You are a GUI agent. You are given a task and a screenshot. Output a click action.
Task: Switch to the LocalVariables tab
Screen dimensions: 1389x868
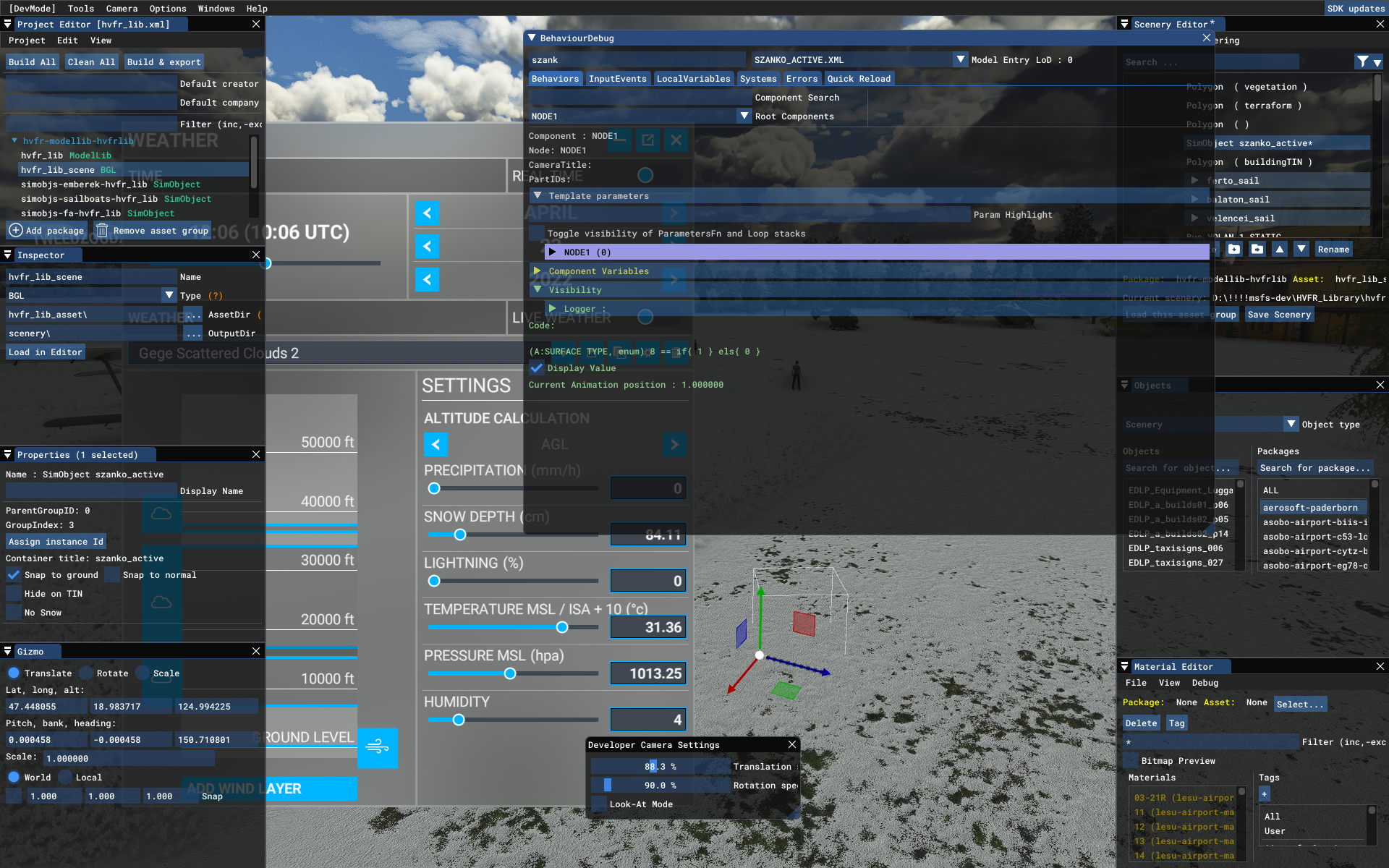pyautogui.click(x=693, y=79)
